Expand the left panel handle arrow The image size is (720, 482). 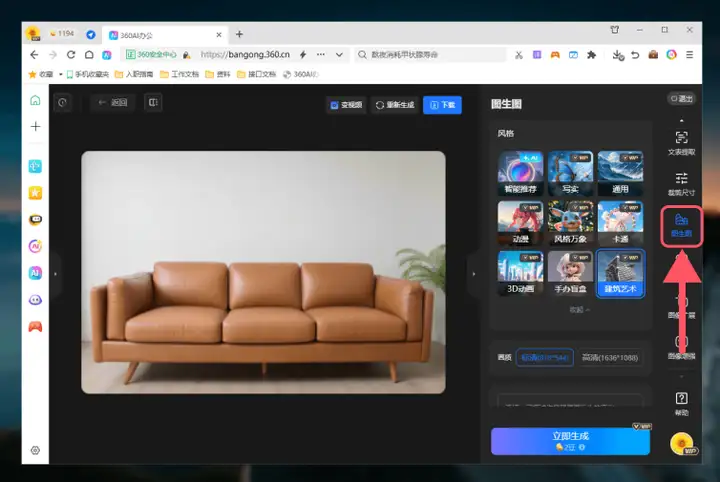point(56,274)
